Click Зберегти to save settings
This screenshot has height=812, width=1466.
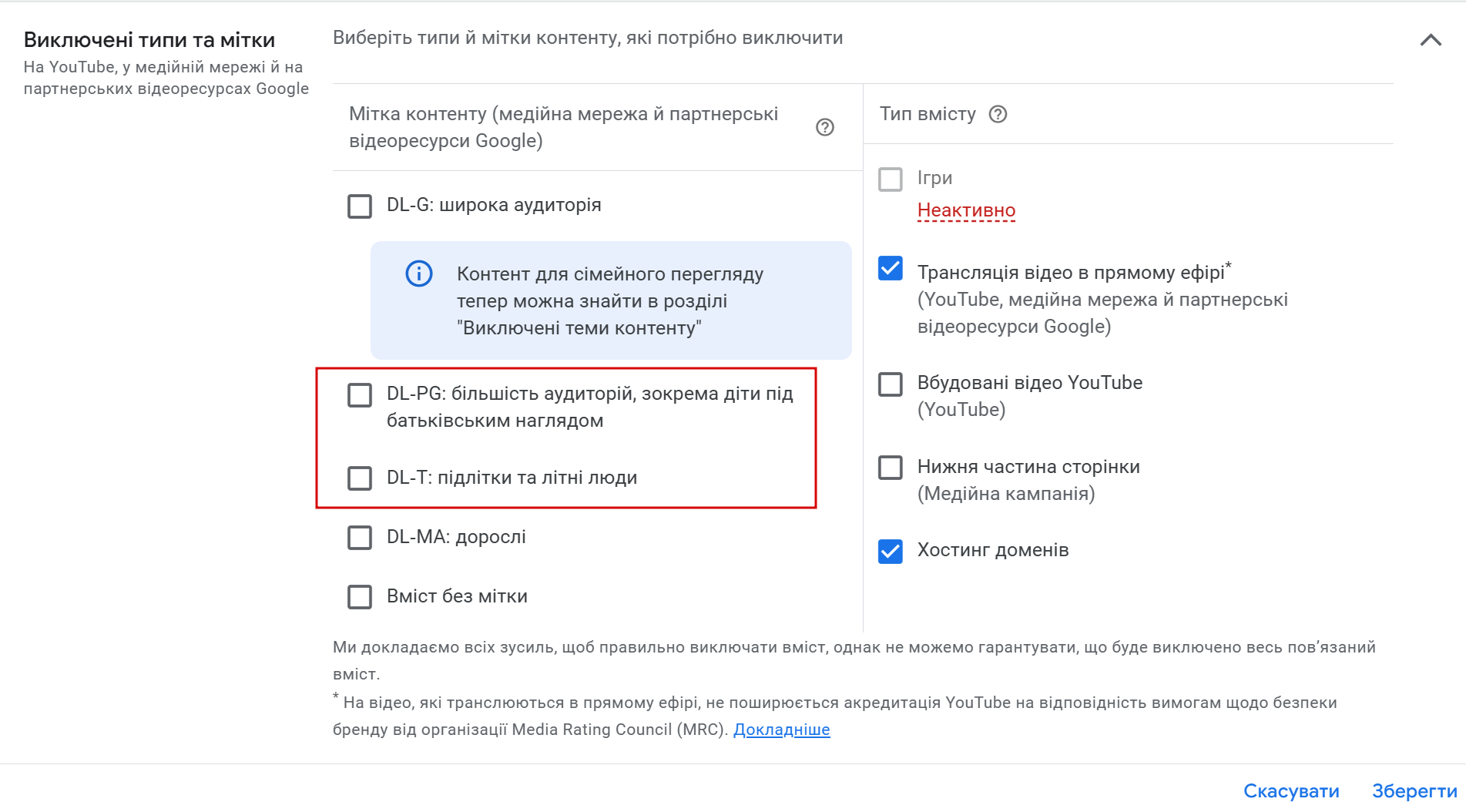[x=1414, y=791]
